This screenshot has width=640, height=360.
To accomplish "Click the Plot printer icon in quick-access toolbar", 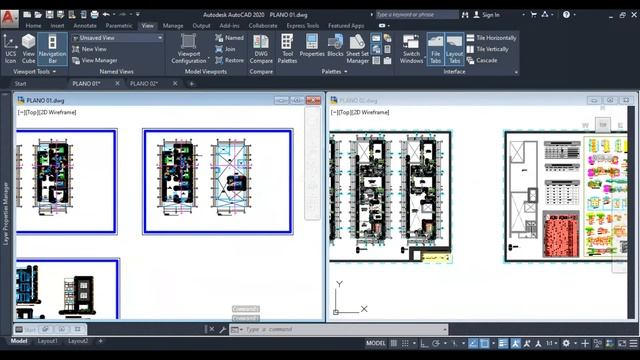I will [x=94, y=15].
